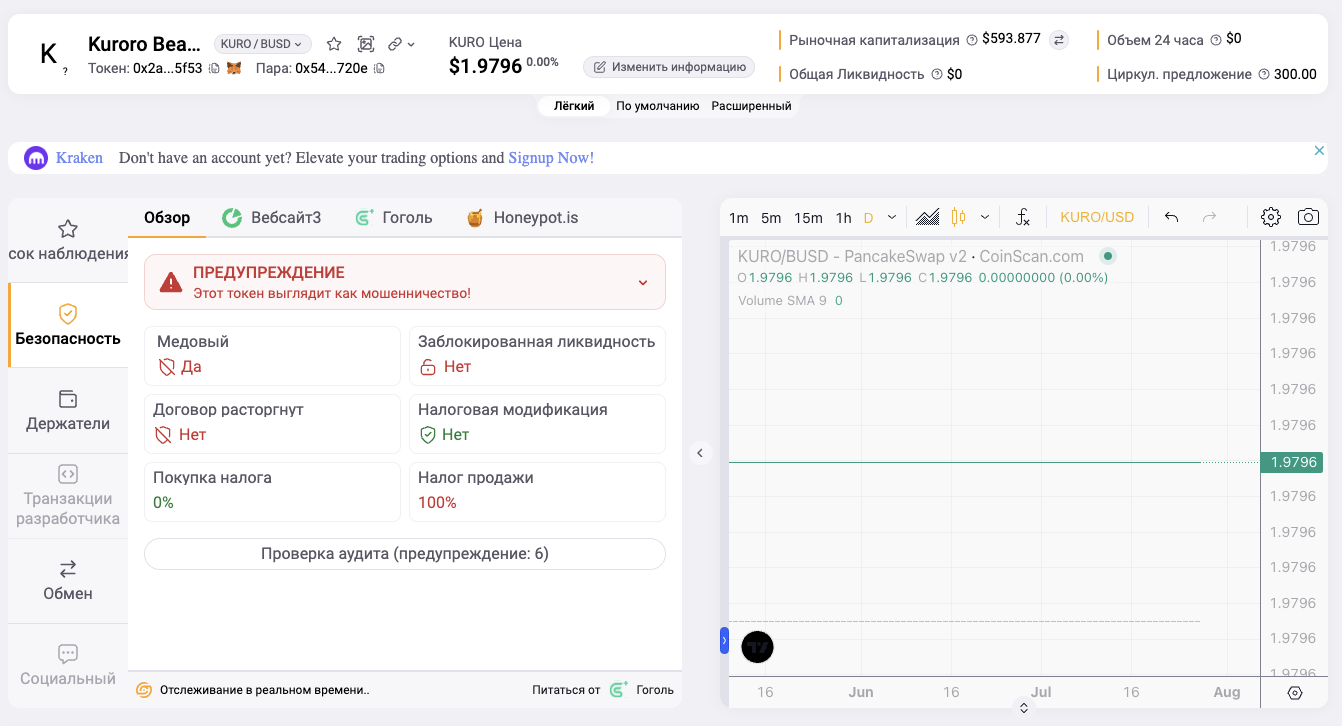
Task: Click the Налог продажи 100% value
Action: 437,503
